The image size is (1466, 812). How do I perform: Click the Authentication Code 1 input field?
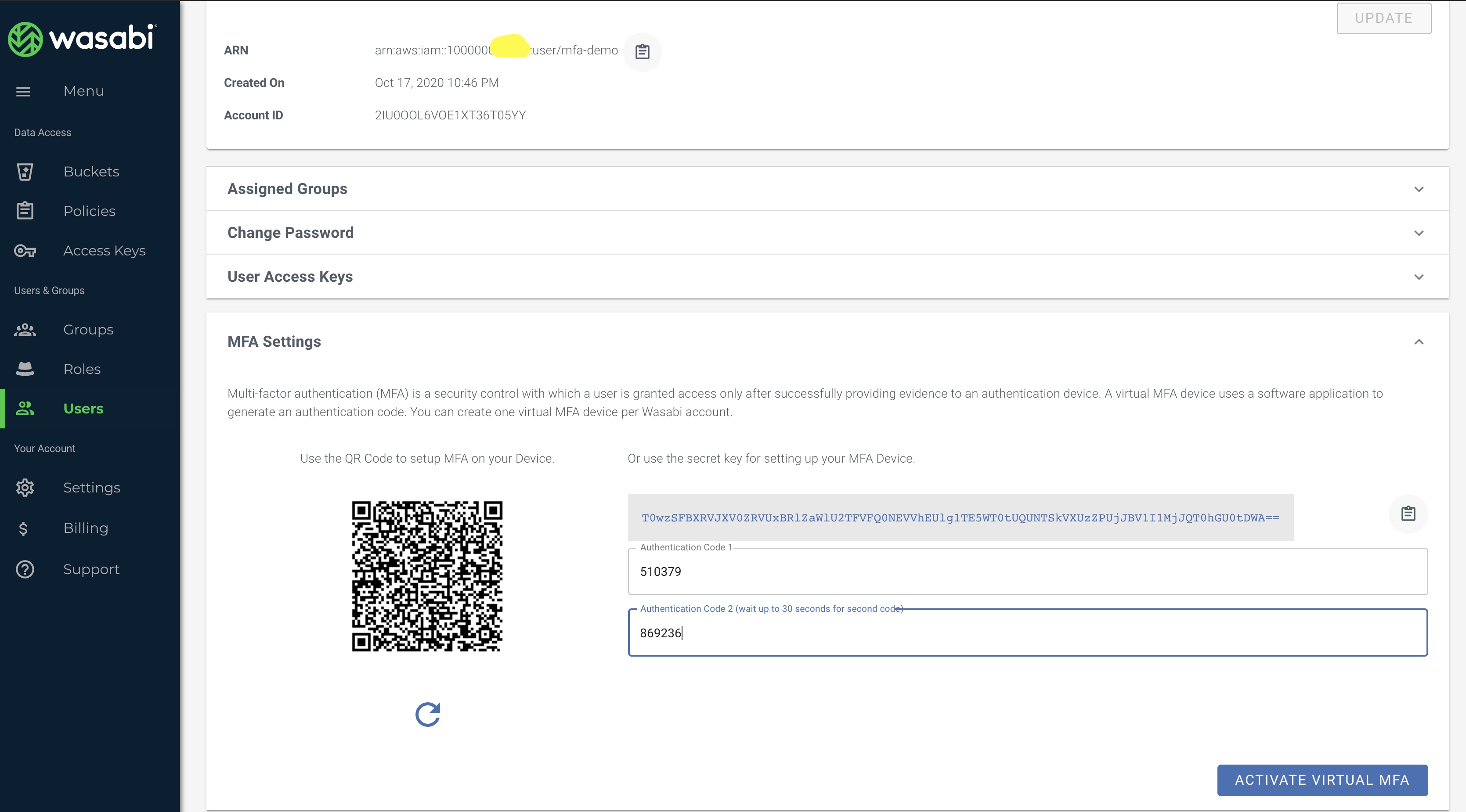[x=1028, y=571]
